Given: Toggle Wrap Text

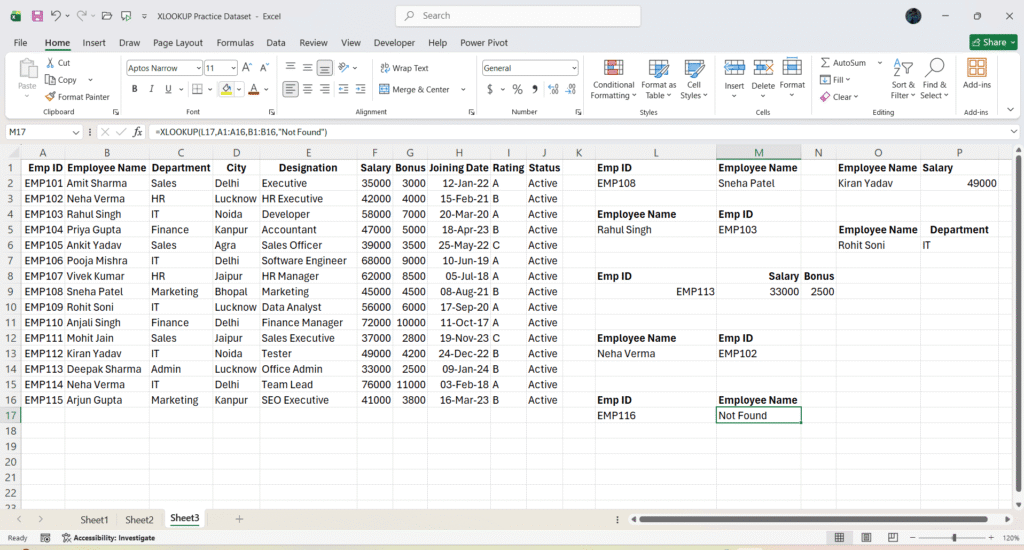Looking at the screenshot, I should [404, 68].
